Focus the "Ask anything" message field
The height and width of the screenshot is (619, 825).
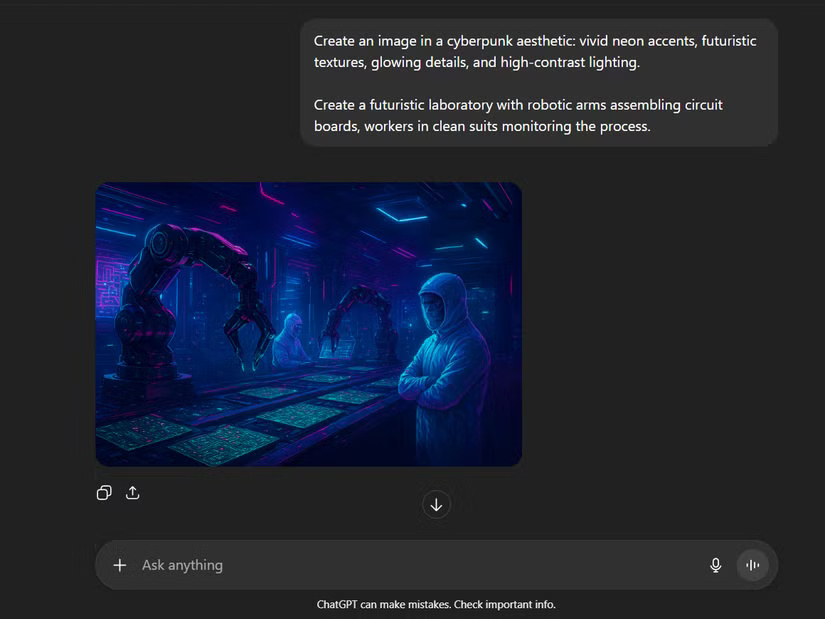pyautogui.click(x=400, y=565)
